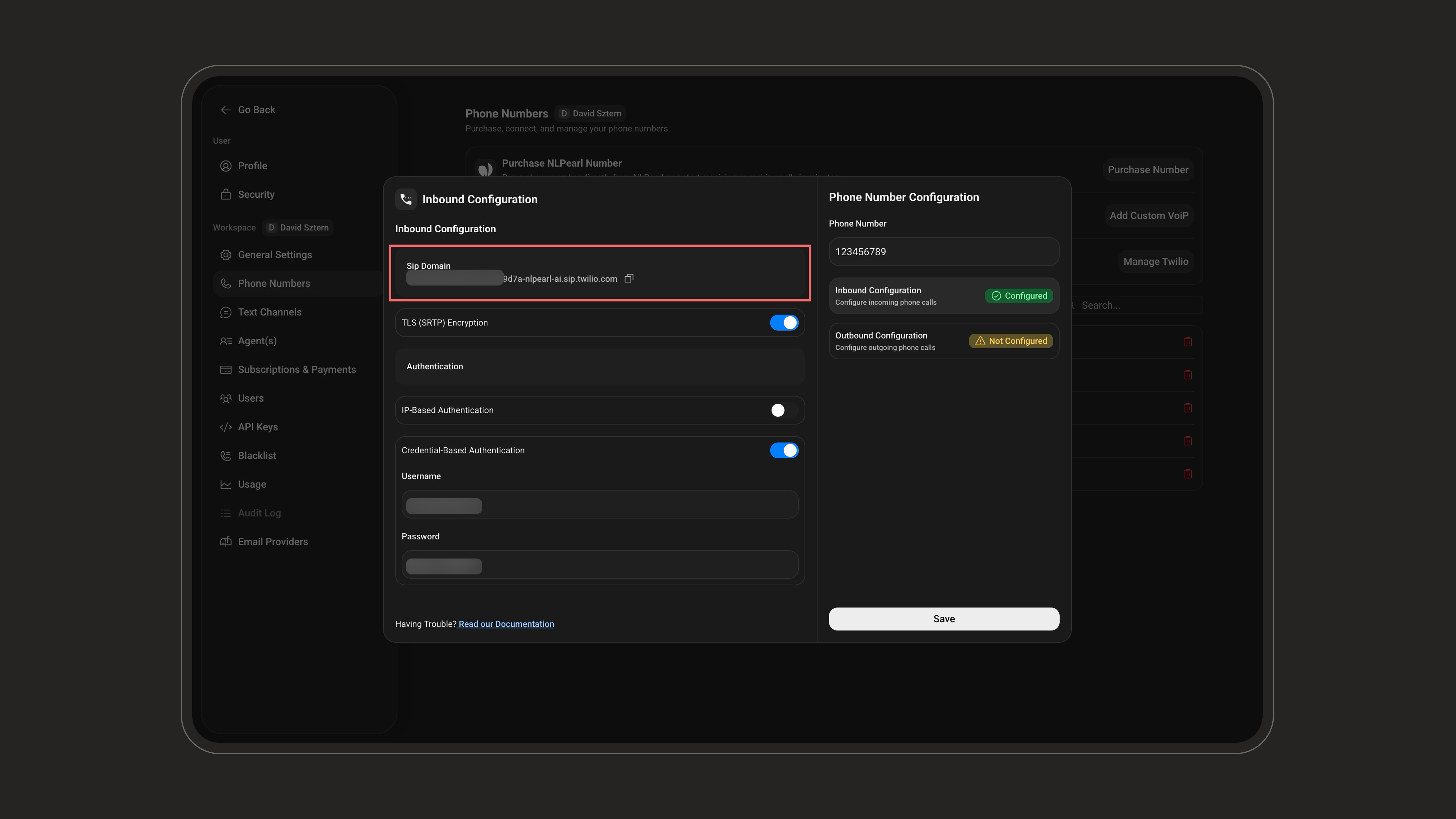Click the API Keys code icon
Screen dimensions: 1456x819
click(226, 427)
